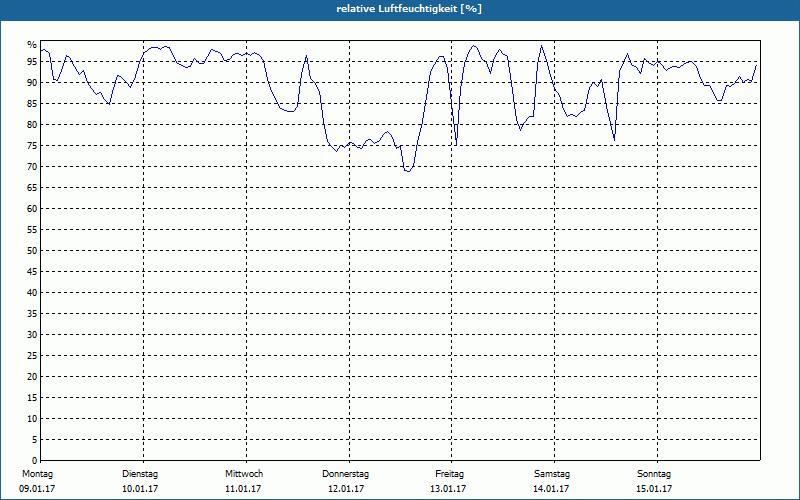Click the '85' y-axis value

(32, 104)
